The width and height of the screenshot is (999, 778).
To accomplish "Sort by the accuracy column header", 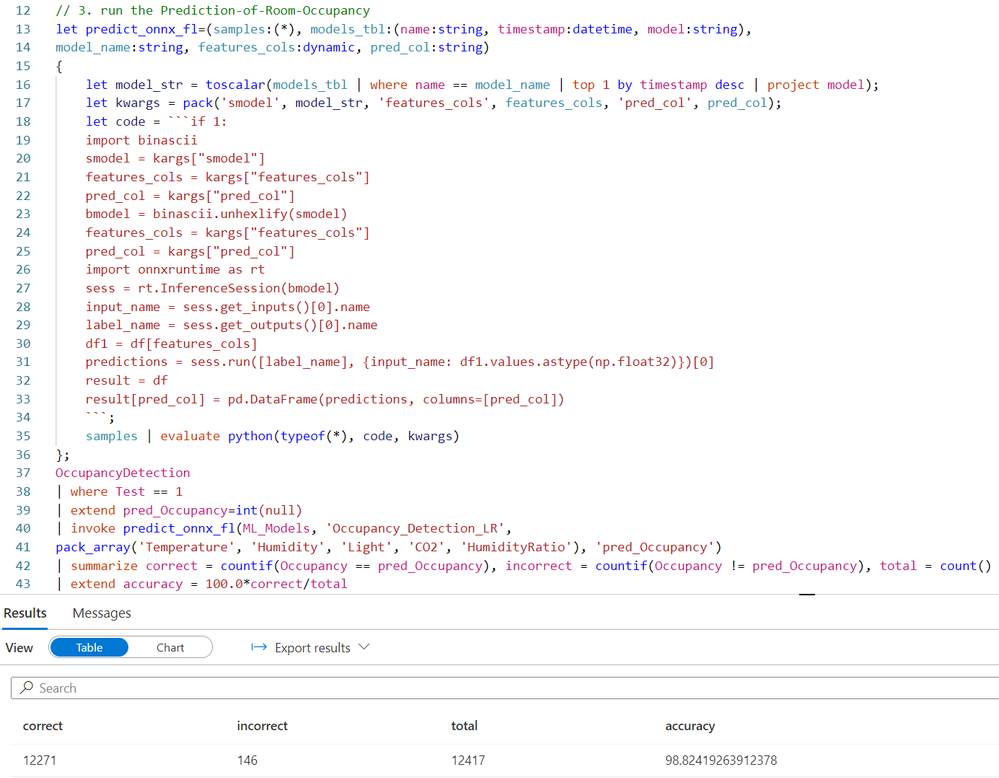I will 690,726.
